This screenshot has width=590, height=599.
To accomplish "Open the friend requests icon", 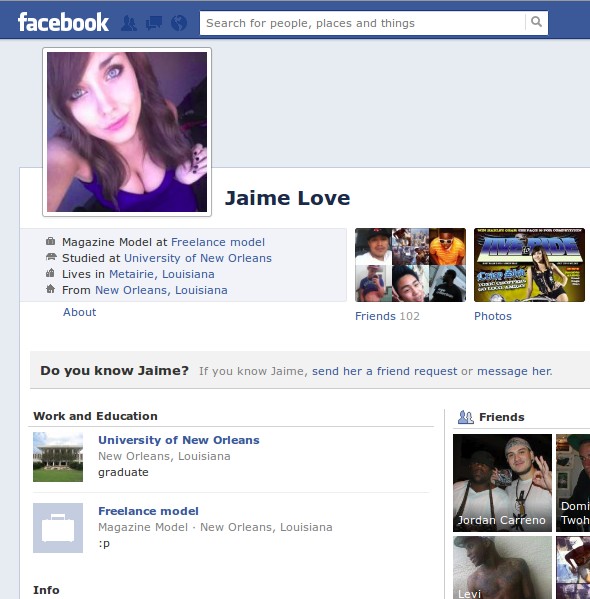I will [x=129, y=23].
